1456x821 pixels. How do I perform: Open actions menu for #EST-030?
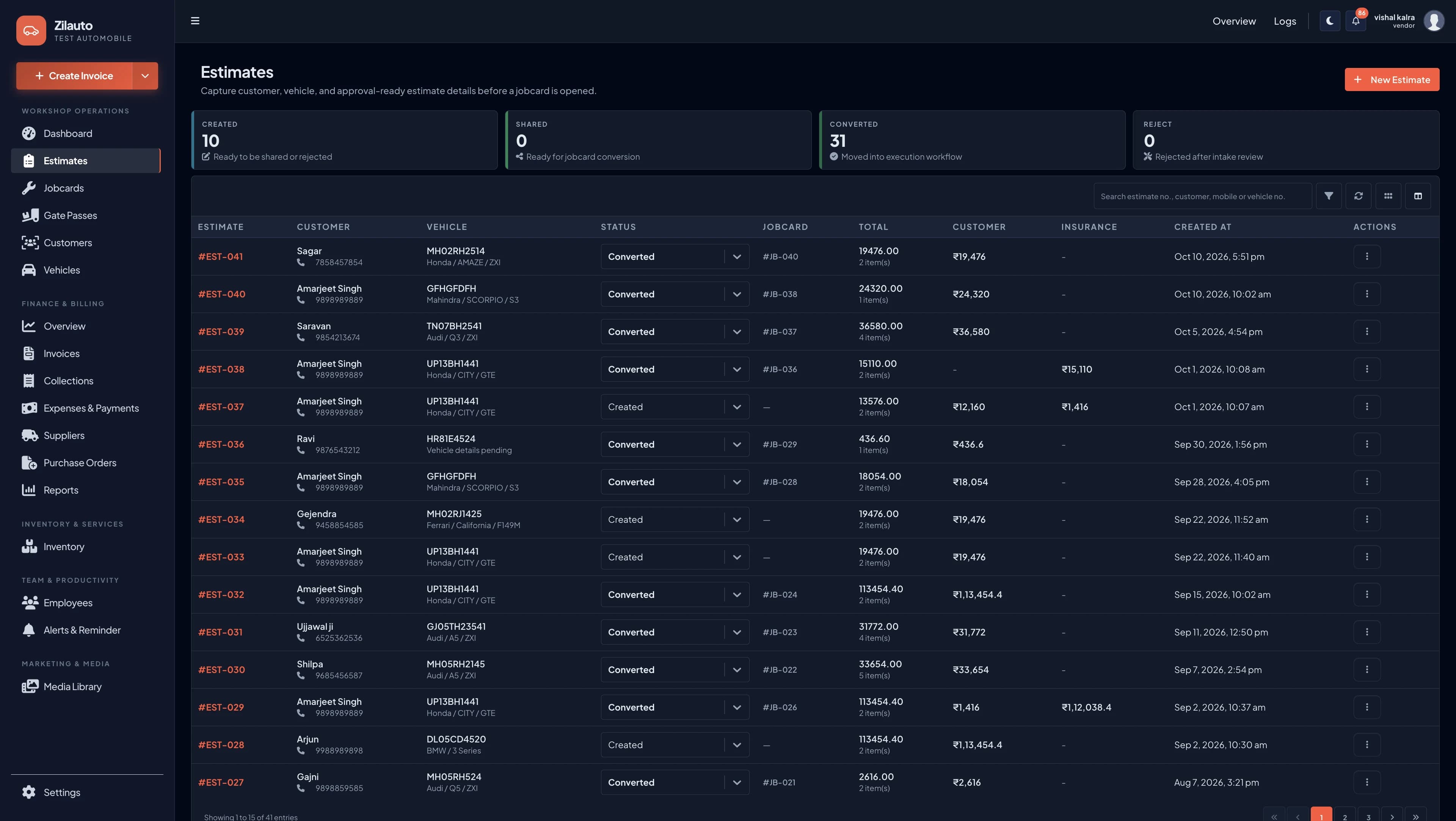[x=1367, y=670]
